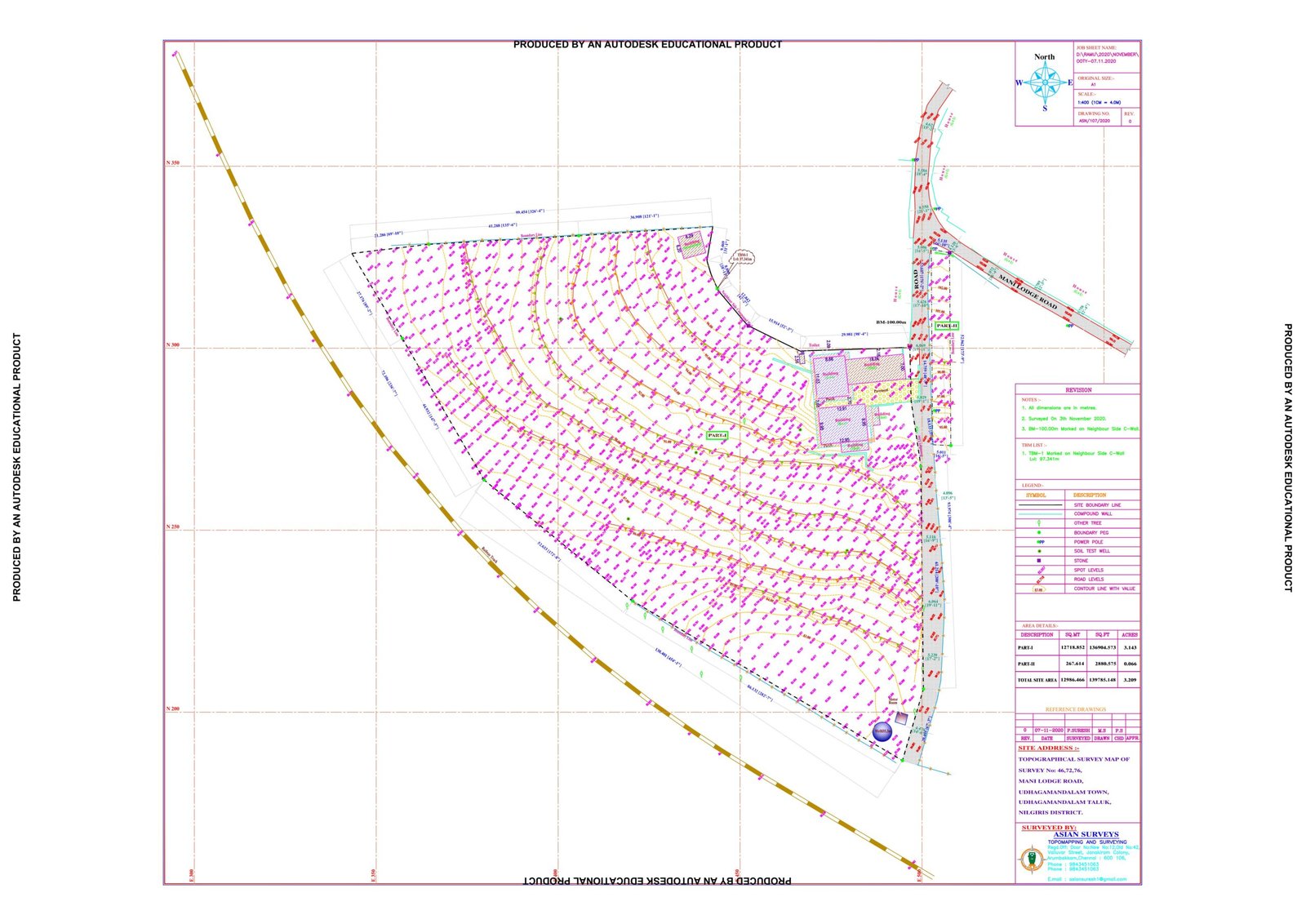Viewport: 1306px width, 924px height.
Task: Click the BM-100.00m benchmark text
Action: tap(891, 322)
